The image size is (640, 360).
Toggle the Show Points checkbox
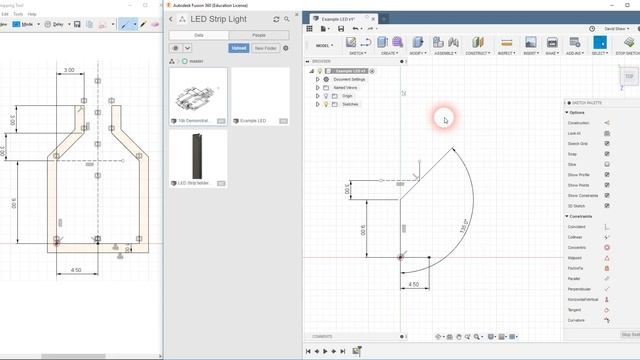click(607, 185)
